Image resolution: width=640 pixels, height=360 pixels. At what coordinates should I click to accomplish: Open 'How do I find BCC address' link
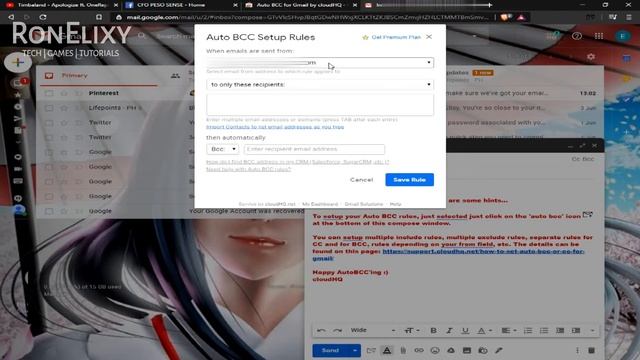(298, 162)
